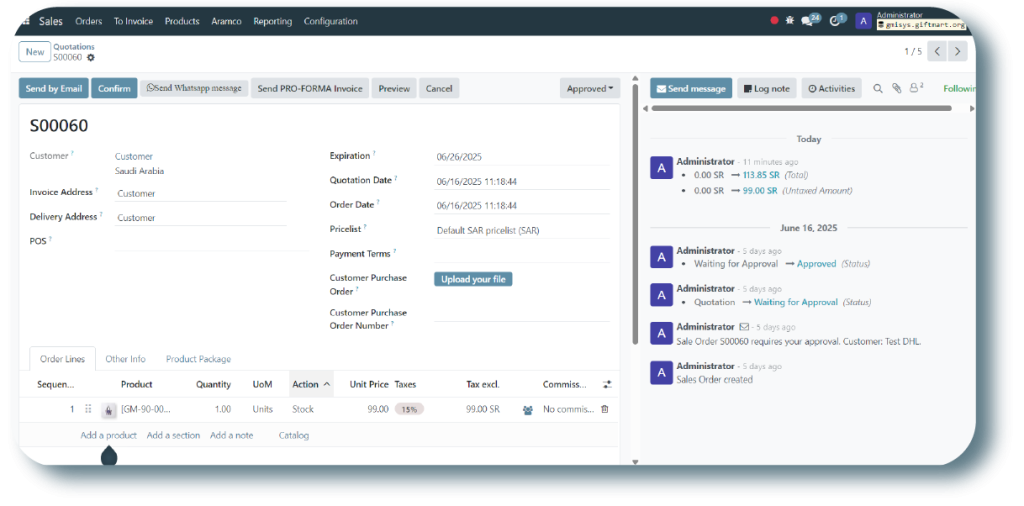Open the Products menu
This screenshot has width=1024, height=506.
(182, 21)
